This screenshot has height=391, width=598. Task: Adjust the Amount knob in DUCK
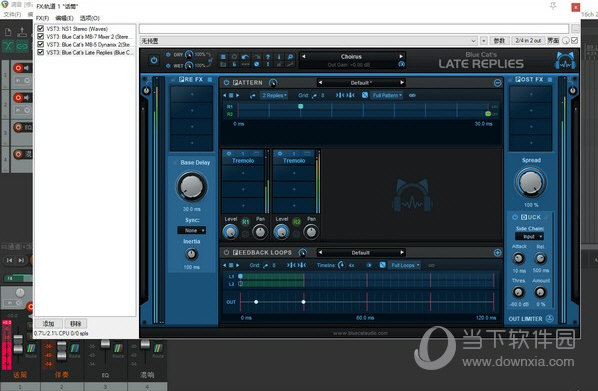540,293
